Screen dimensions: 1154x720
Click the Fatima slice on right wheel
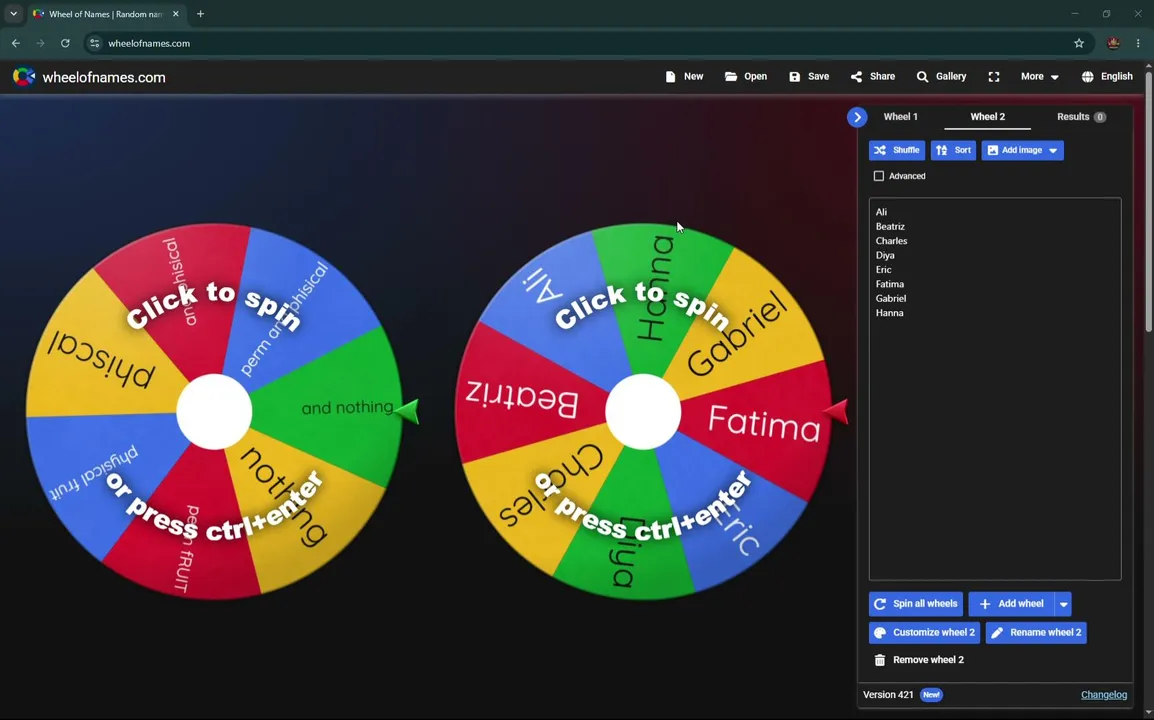point(764,423)
